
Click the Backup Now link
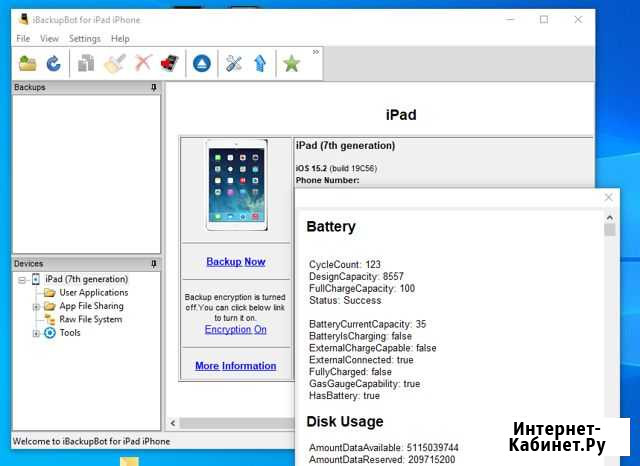[236, 262]
